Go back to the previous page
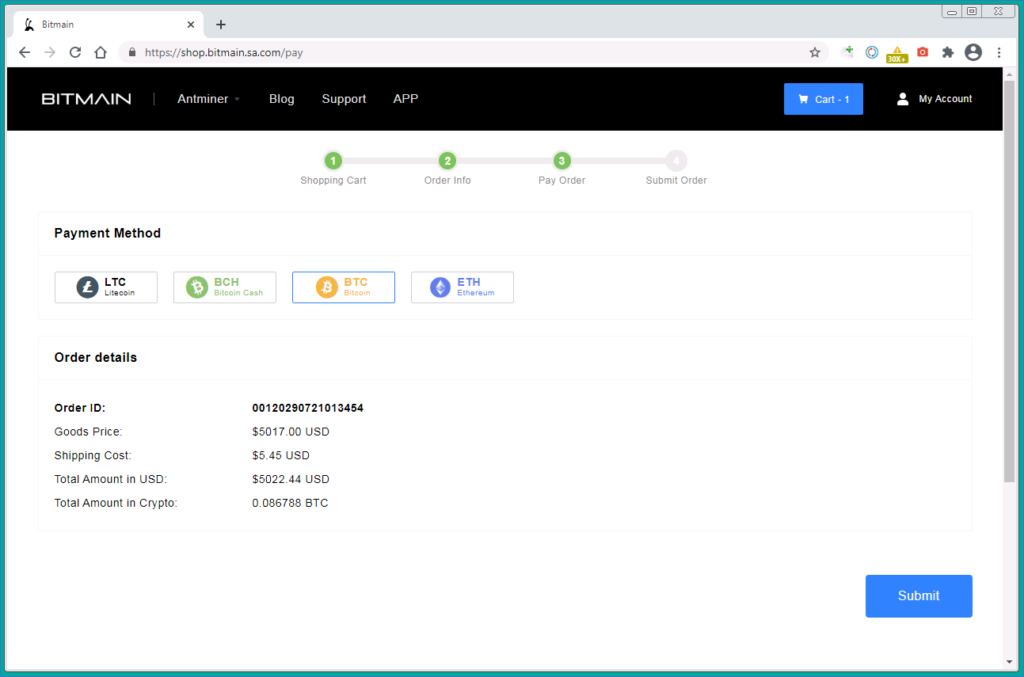The image size is (1024, 677). (x=25, y=52)
